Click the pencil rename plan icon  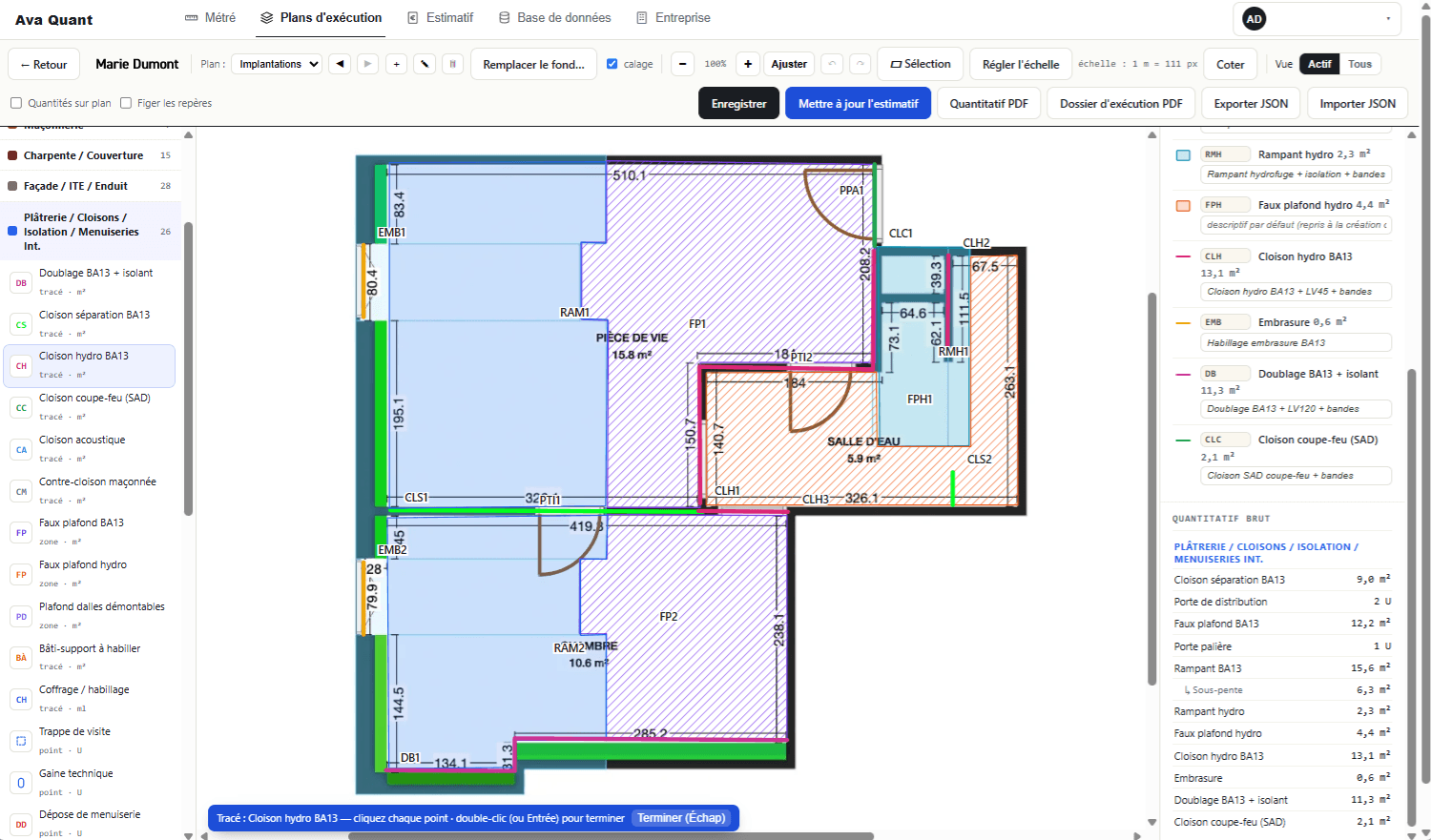[x=425, y=64]
